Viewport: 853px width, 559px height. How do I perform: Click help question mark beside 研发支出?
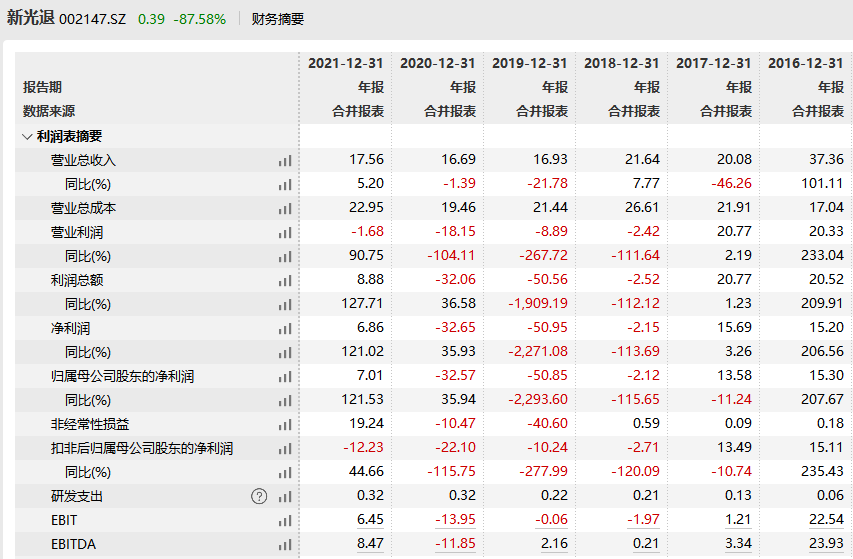[x=259, y=496]
